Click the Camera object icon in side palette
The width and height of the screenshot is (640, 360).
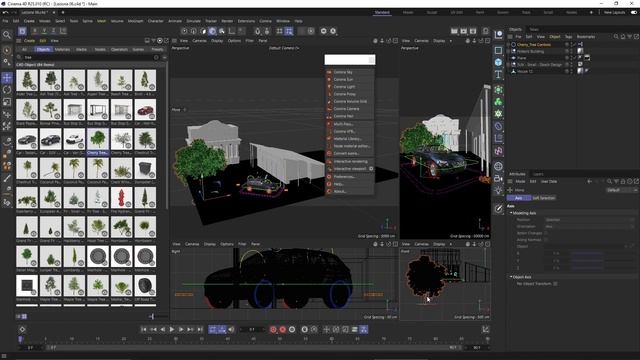click(x=498, y=178)
